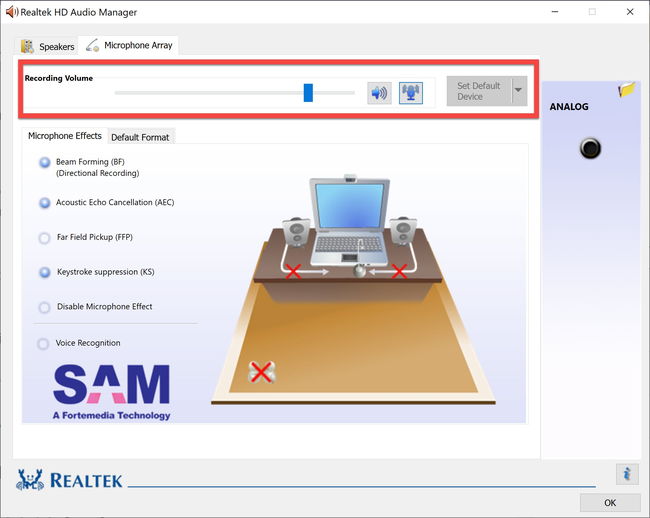This screenshot has height=518, width=650.
Task: Toggle Acoustic Echo Cancellation (AEC)
Action: tap(45, 203)
